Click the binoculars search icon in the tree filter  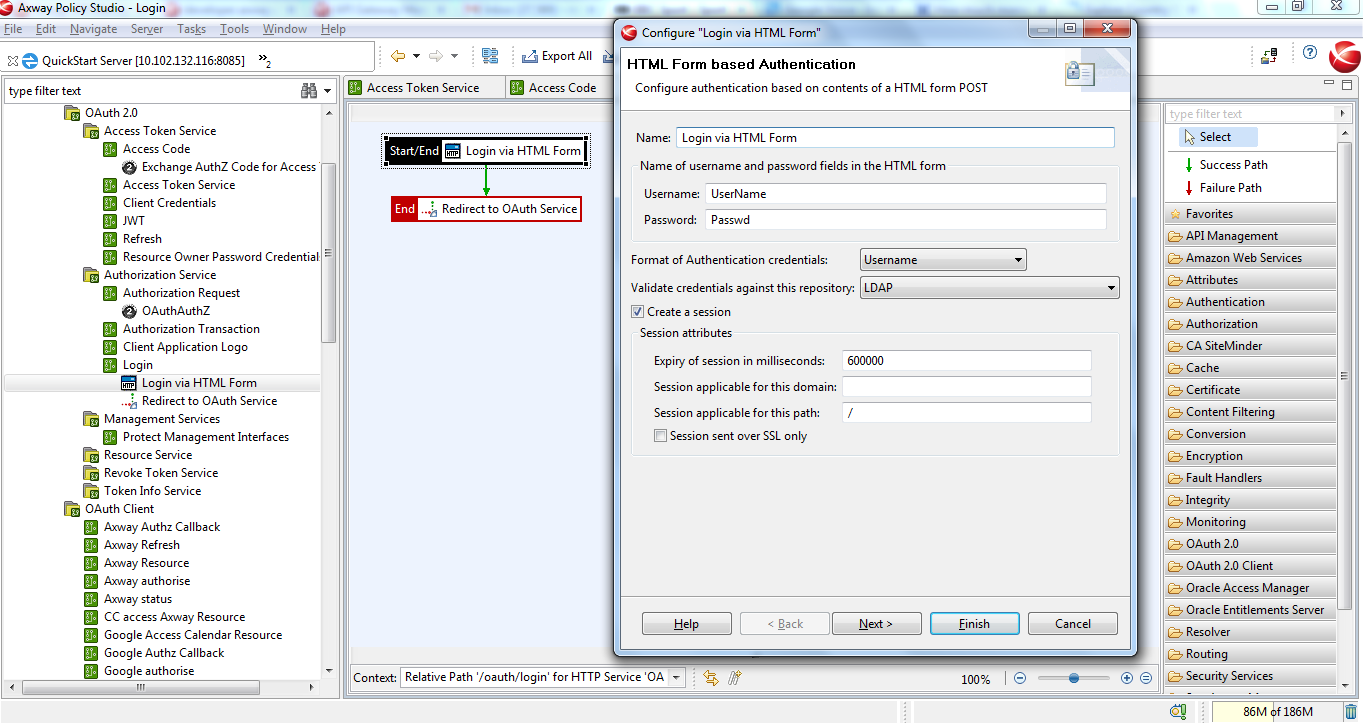point(309,91)
